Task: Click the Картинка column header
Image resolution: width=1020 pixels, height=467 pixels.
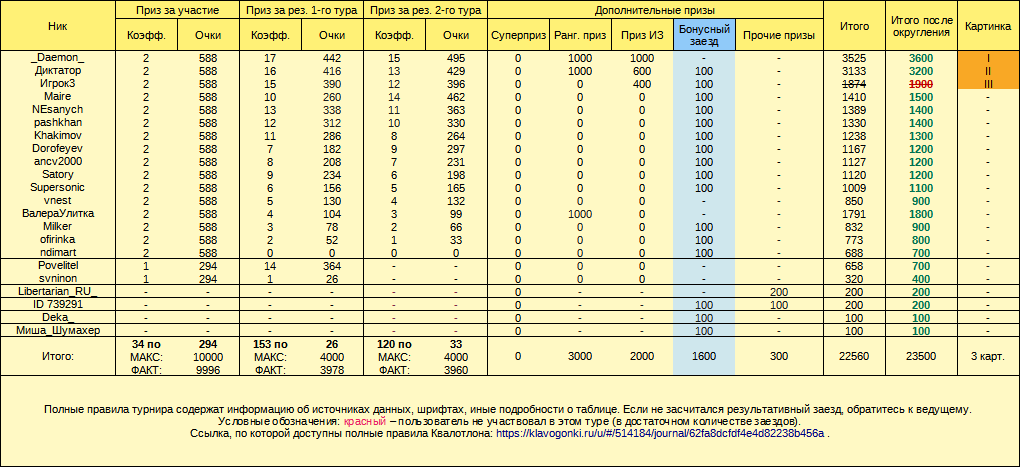Action: tap(988, 26)
